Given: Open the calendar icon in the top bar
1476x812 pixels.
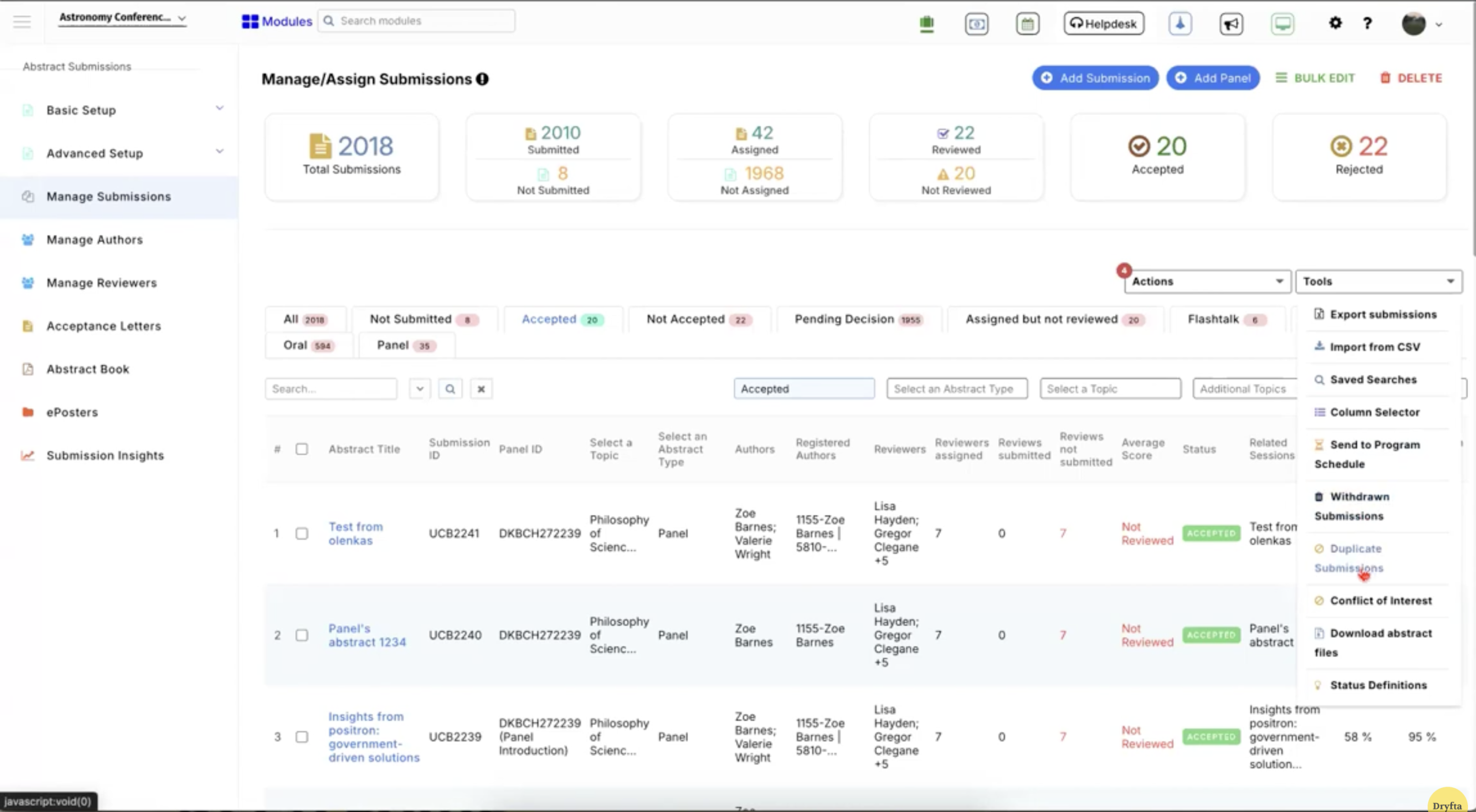Looking at the screenshot, I should [x=1027, y=24].
